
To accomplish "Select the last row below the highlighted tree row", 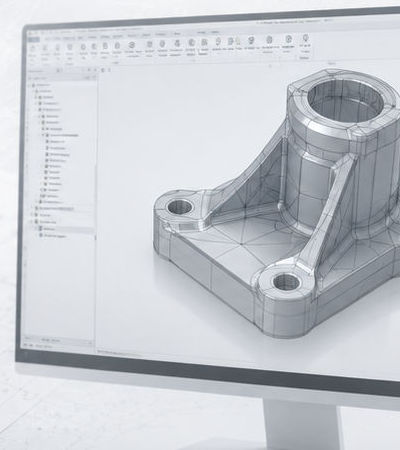I will (x=53, y=236).
